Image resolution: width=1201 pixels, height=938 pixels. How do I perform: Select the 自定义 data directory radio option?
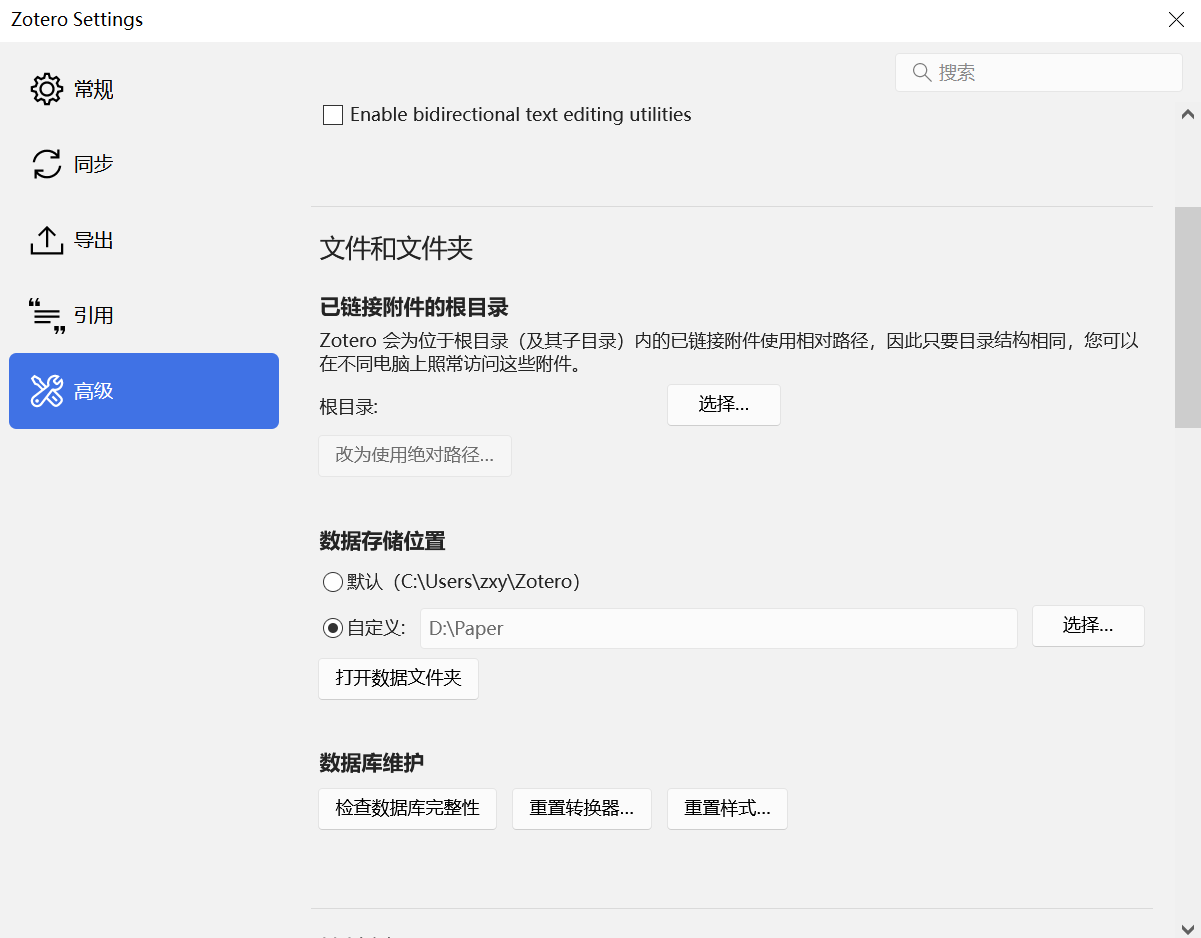coord(333,628)
